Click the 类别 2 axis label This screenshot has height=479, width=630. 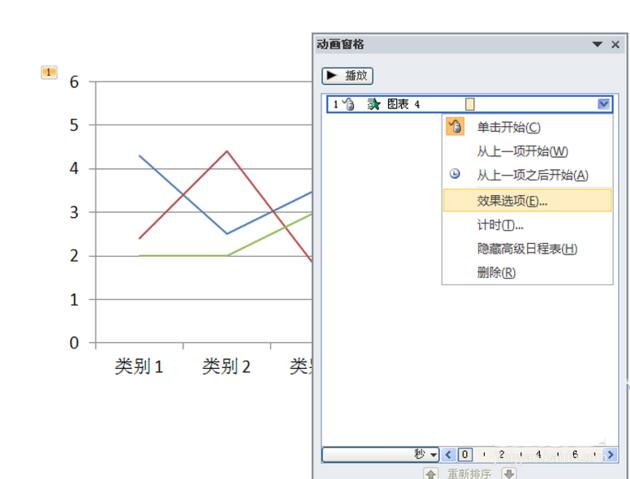coord(226,366)
